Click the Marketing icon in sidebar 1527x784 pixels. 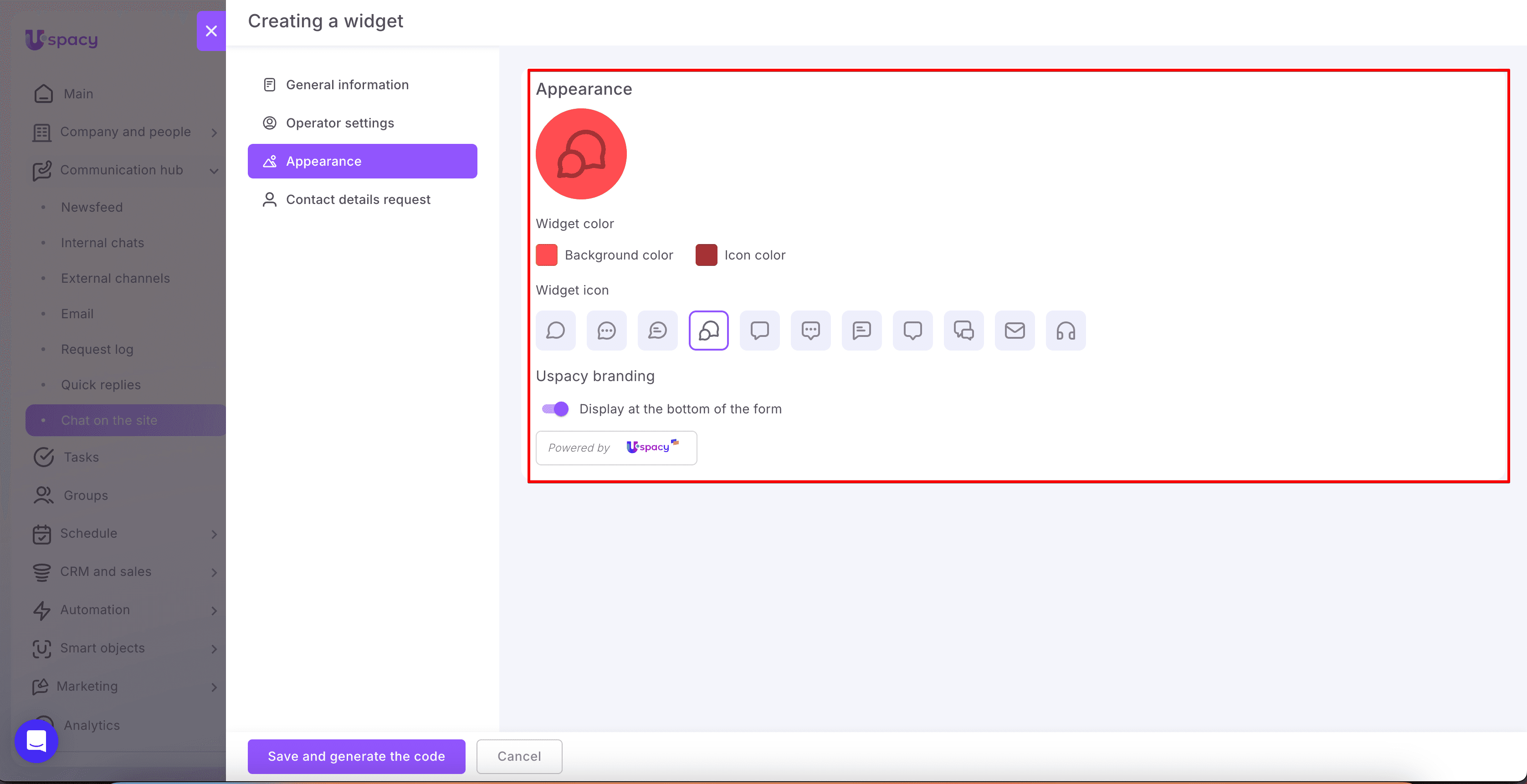40,687
